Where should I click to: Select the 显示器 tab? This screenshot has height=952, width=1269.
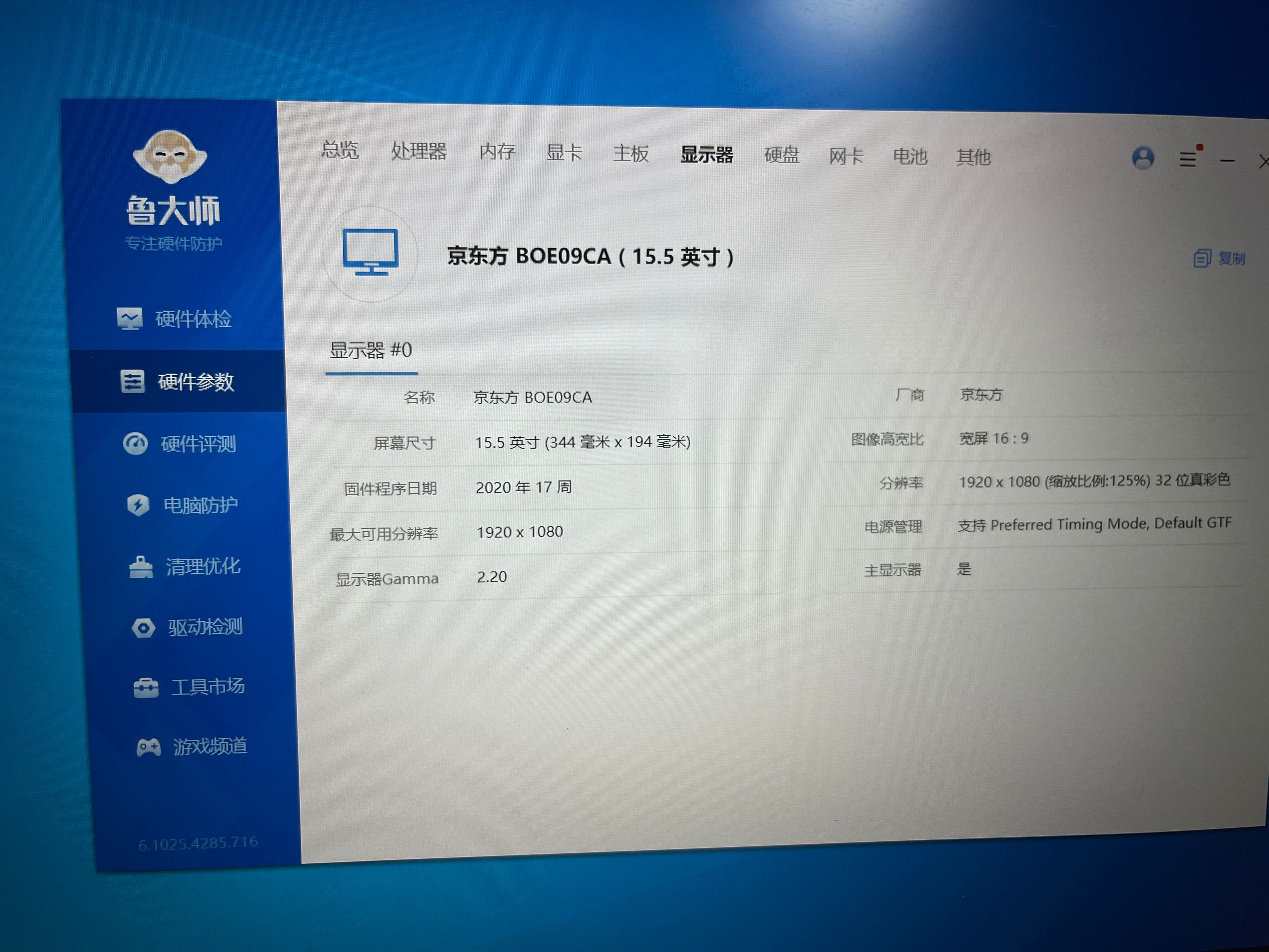[706, 154]
